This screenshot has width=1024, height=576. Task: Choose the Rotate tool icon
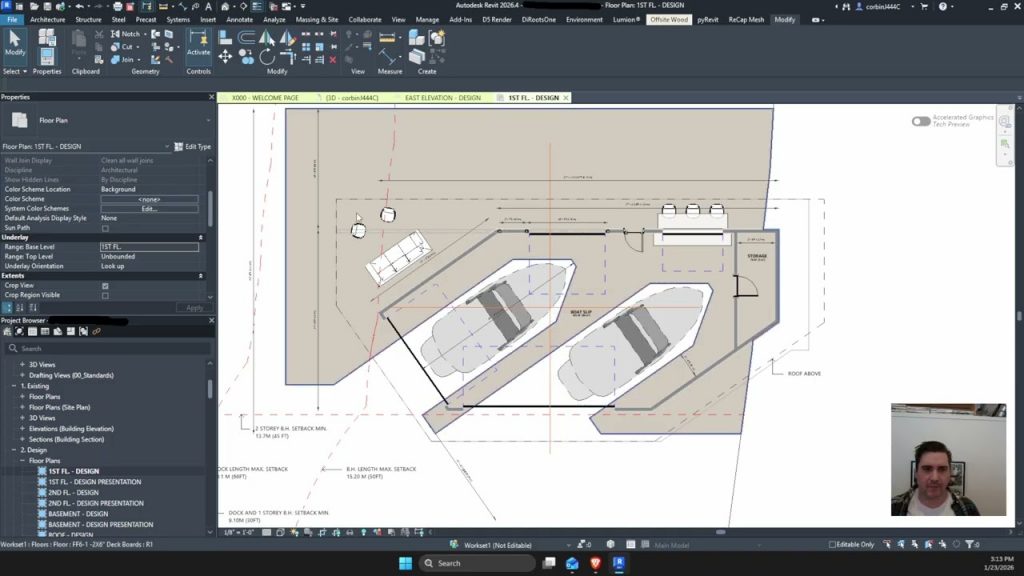(267, 57)
